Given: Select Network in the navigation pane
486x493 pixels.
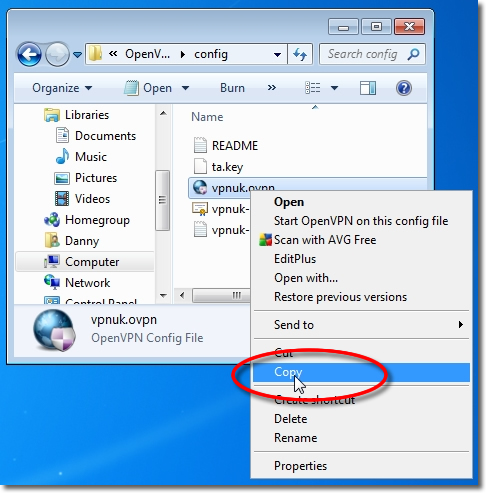Looking at the screenshot, I should [x=87, y=283].
